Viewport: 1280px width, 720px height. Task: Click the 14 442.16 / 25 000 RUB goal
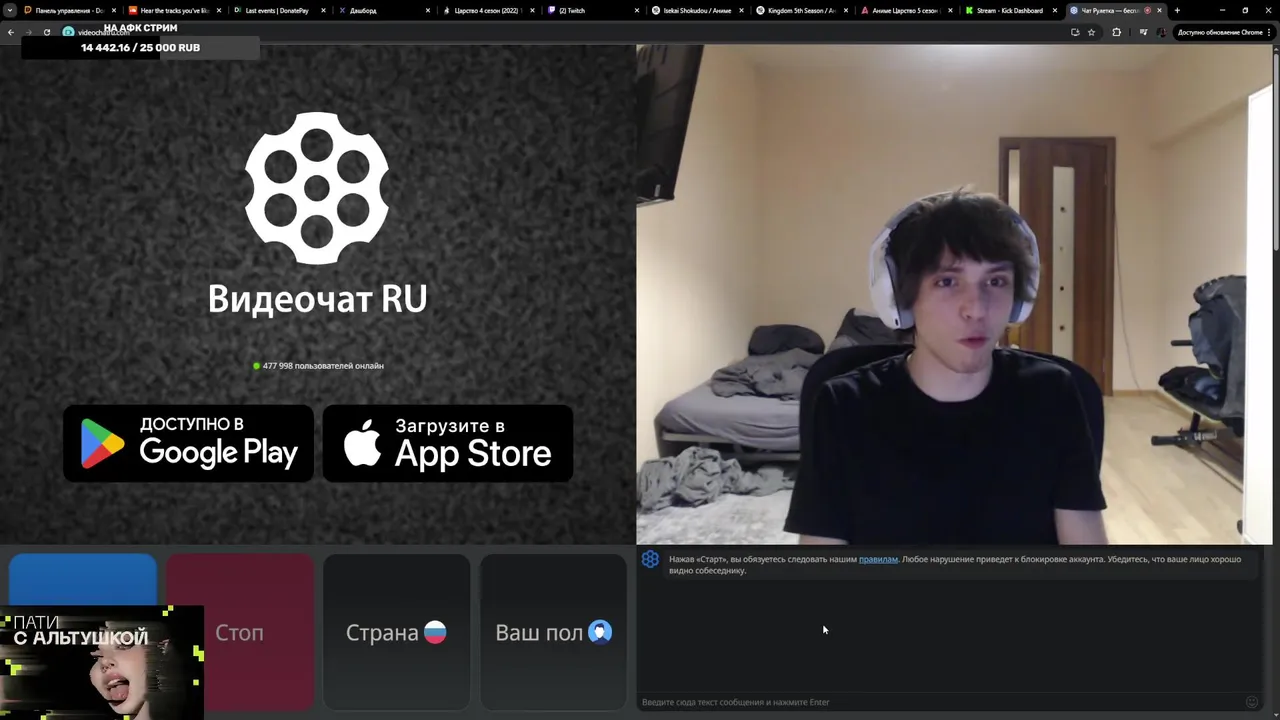click(140, 48)
